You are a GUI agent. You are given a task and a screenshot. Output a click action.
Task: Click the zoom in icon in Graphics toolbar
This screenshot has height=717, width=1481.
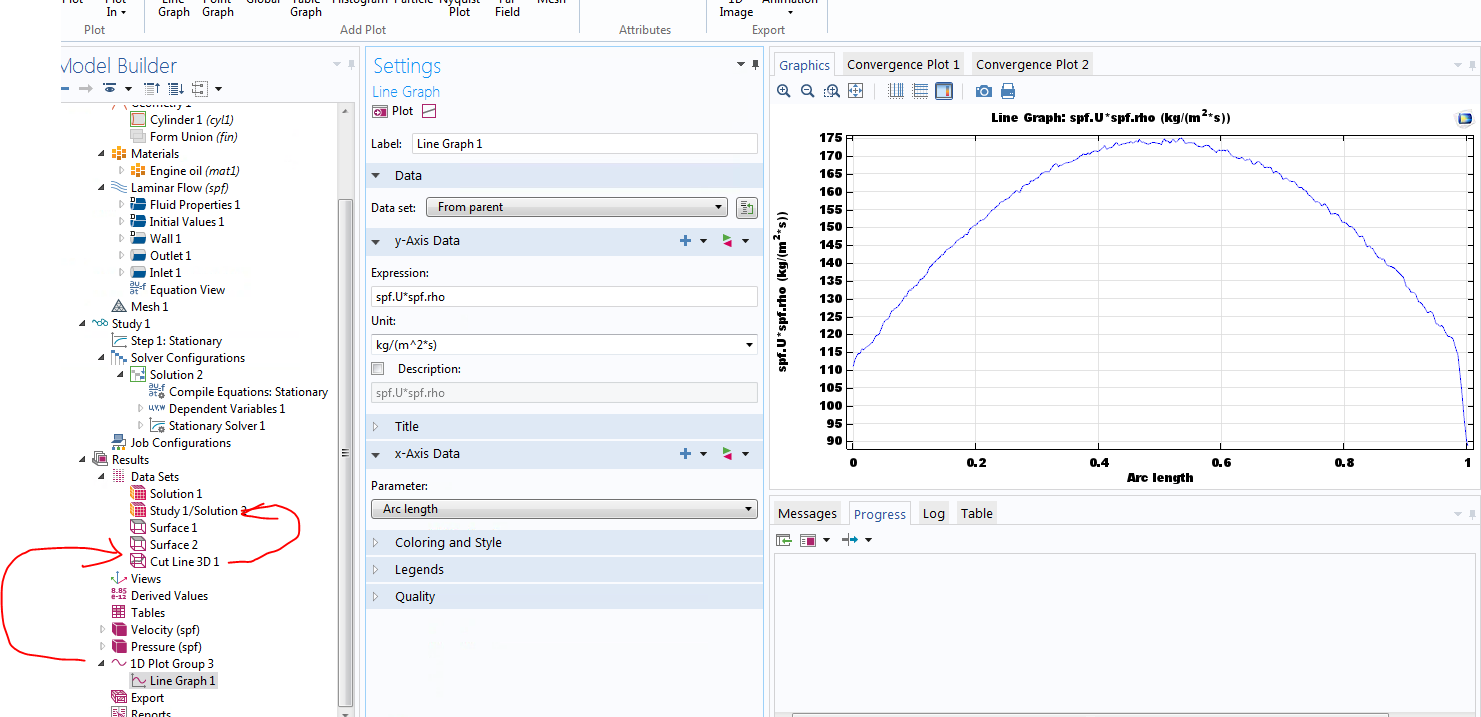pos(784,91)
